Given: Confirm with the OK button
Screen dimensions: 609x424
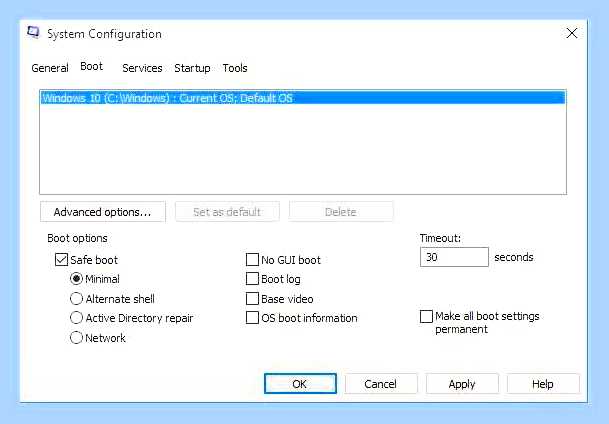Looking at the screenshot, I should (x=300, y=384).
